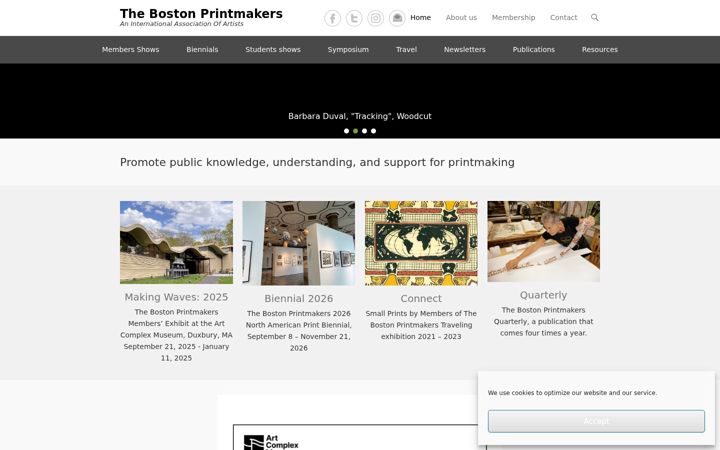Click the International Association Of Artists subtitle

click(182, 24)
